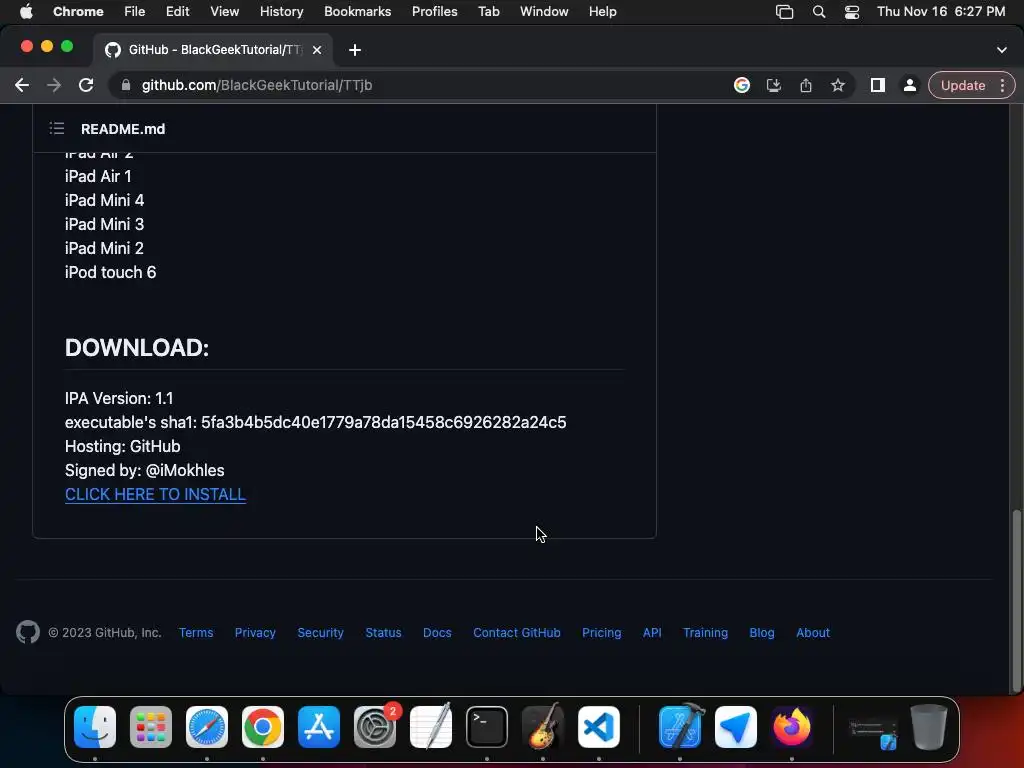Open the Chrome app menu
Image resolution: width=1024 pixels, height=768 pixels.
click(78, 11)
